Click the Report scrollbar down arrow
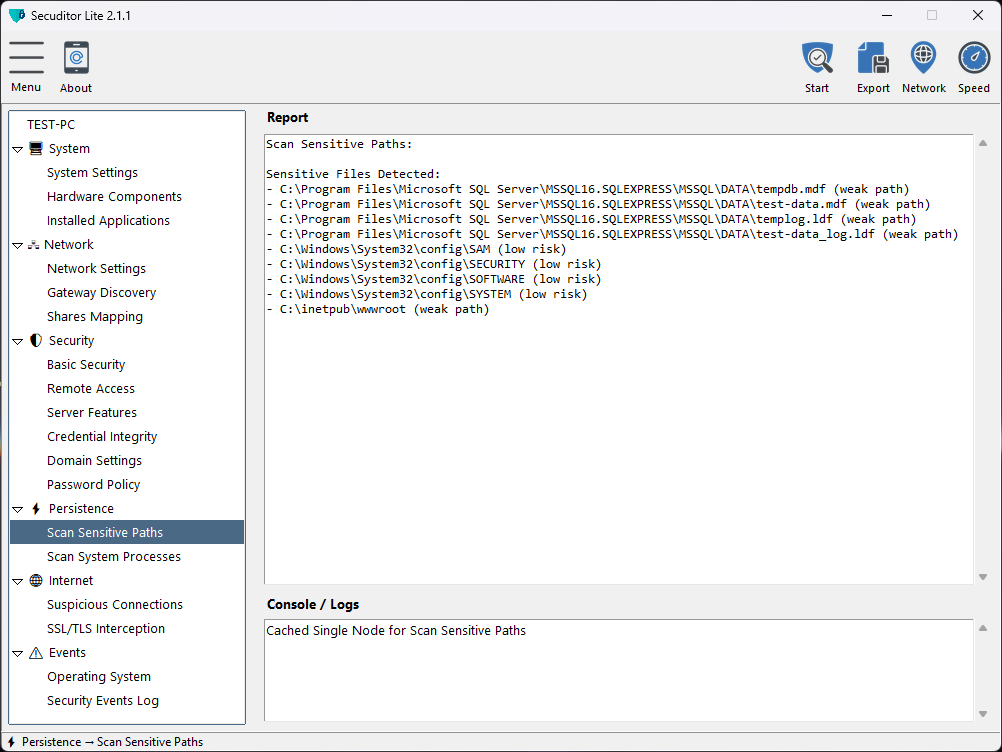The width and height of the screenshot is (1002, 752). click(x=982, y=576)
